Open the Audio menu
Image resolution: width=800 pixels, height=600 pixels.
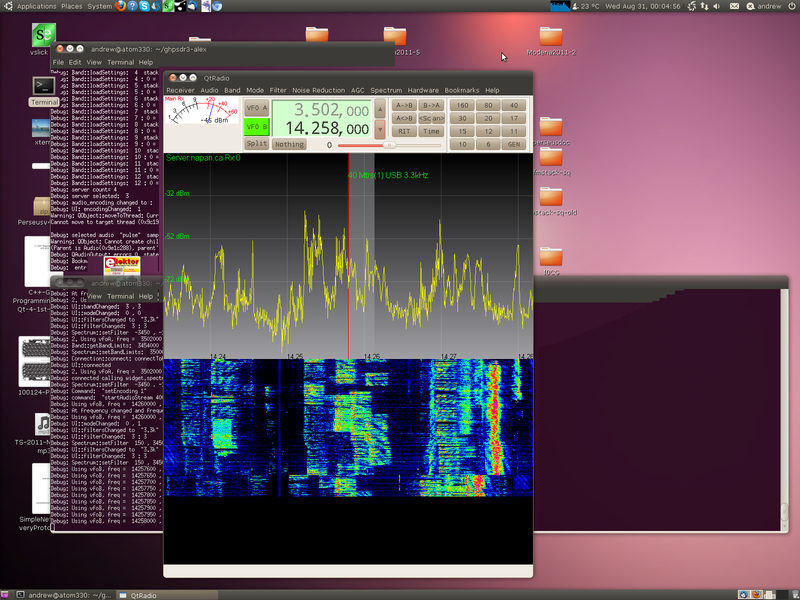click(x=209, y=90)
